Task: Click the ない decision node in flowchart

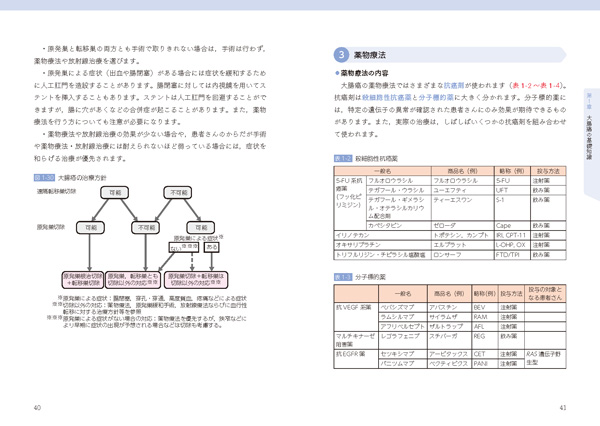Action: tap(178, 247)
